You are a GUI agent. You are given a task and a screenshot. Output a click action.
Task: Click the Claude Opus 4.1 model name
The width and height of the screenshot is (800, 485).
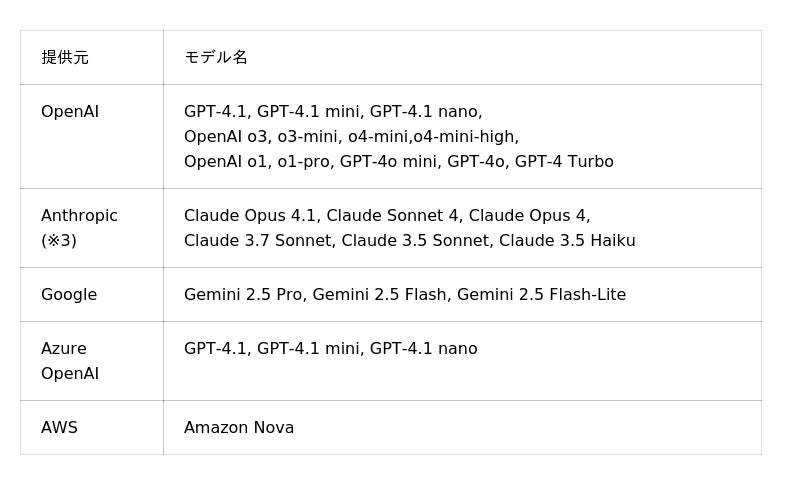coord(250,216)
